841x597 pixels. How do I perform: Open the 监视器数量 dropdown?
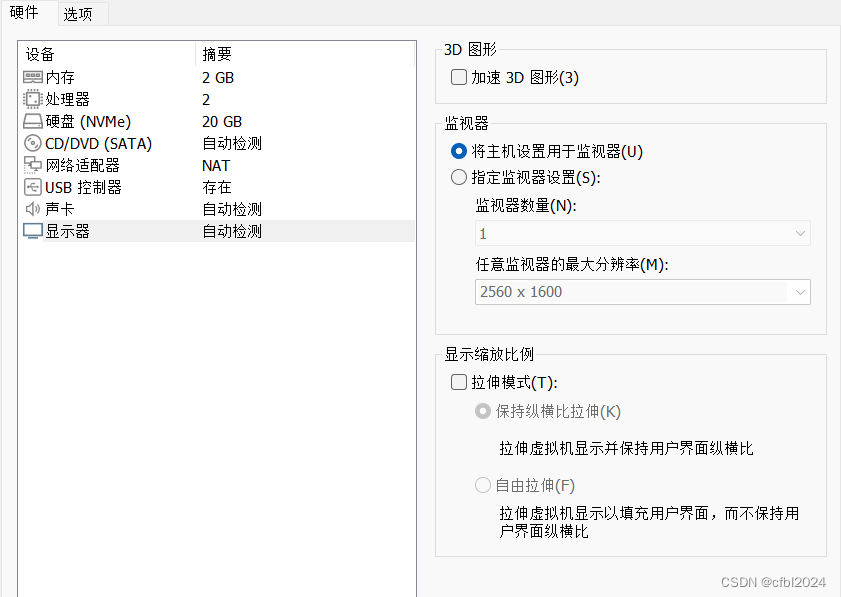click(x=643, y=233)
